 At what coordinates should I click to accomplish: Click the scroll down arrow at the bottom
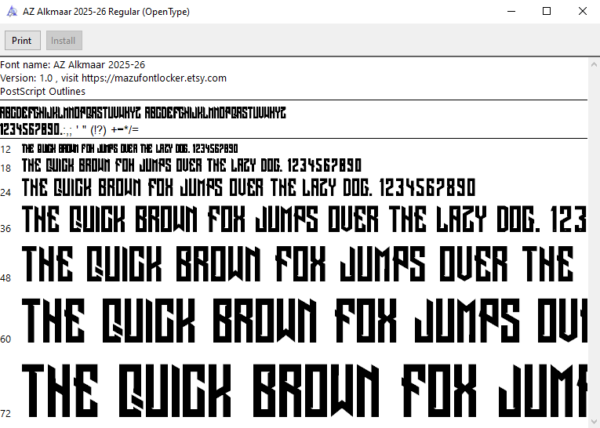[594, 421]
